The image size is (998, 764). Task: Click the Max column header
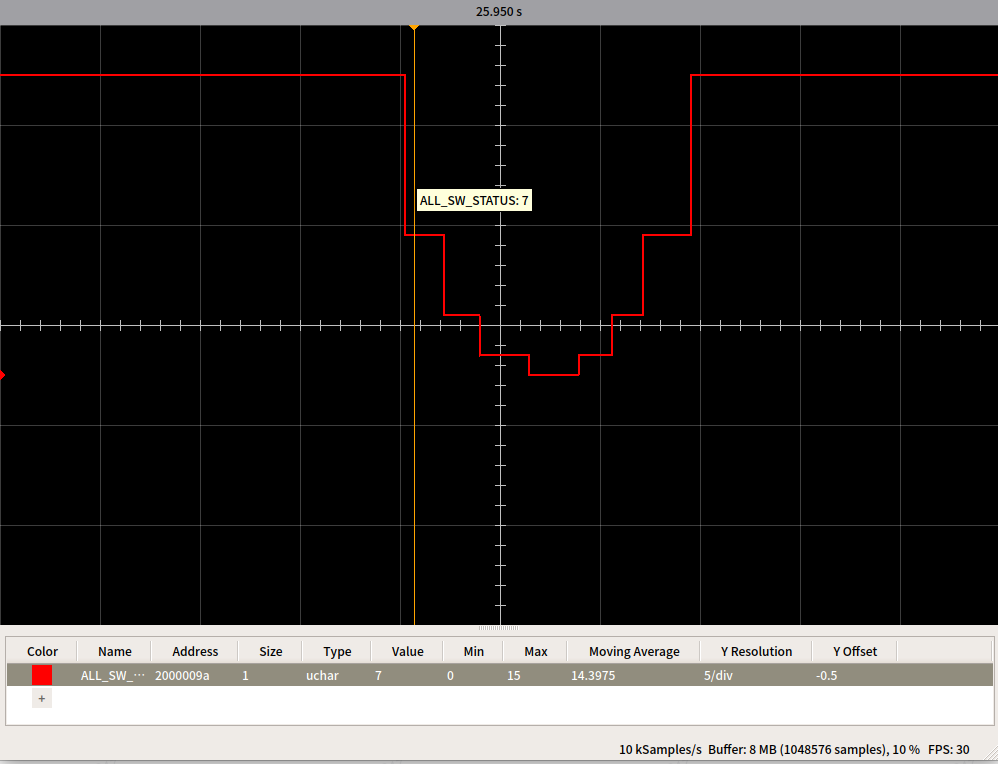536,651
